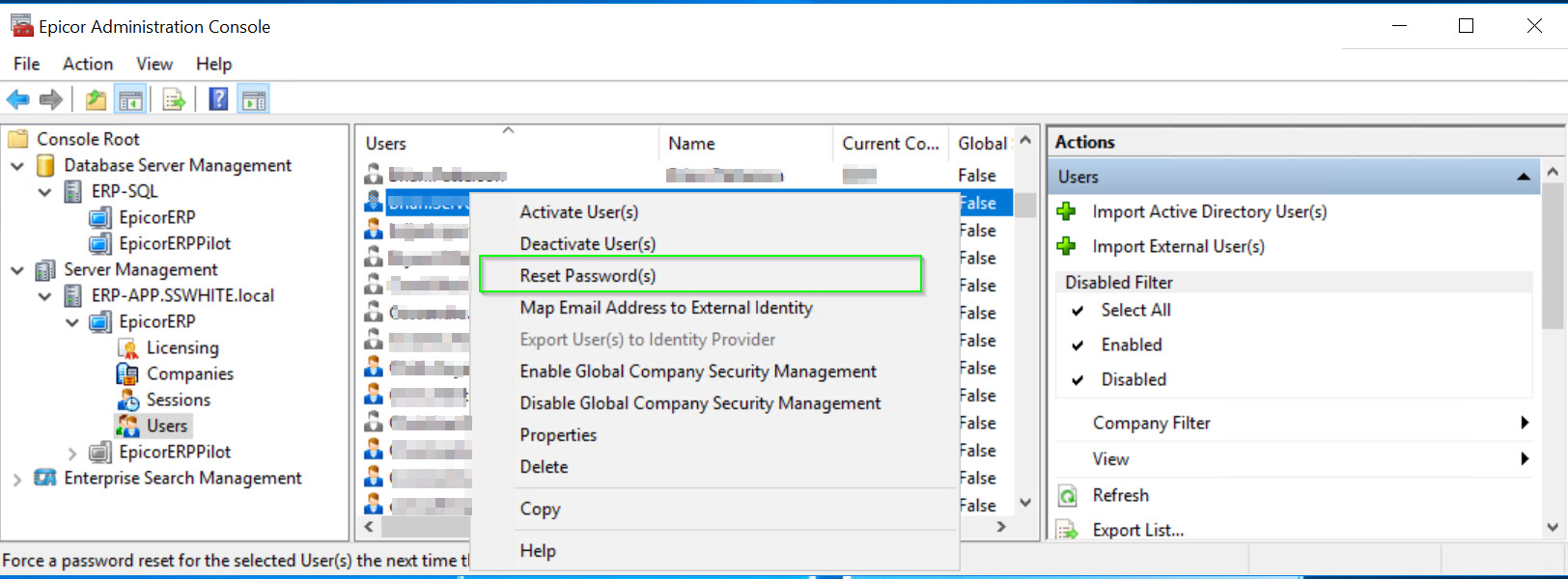Click the Actions pane scroll-down arrow

point(1553,527)
